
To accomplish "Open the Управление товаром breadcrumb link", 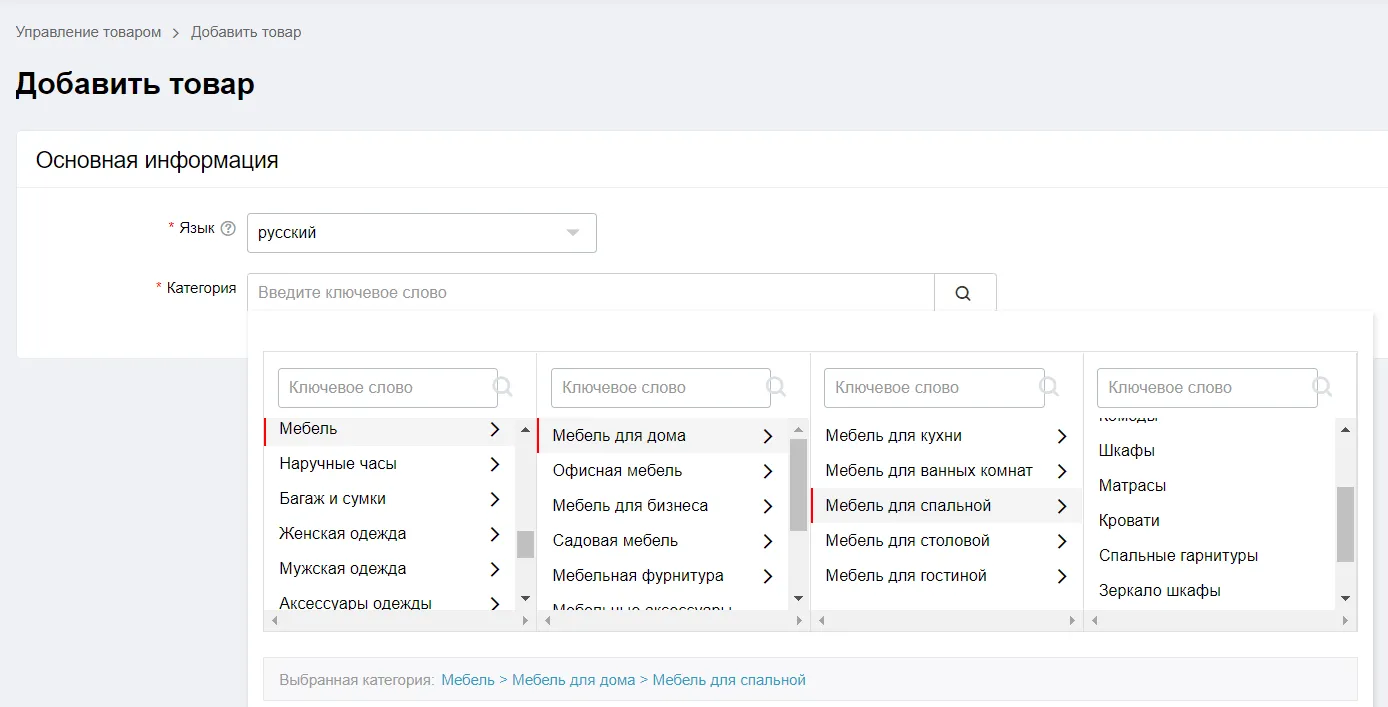I will 88,32.
